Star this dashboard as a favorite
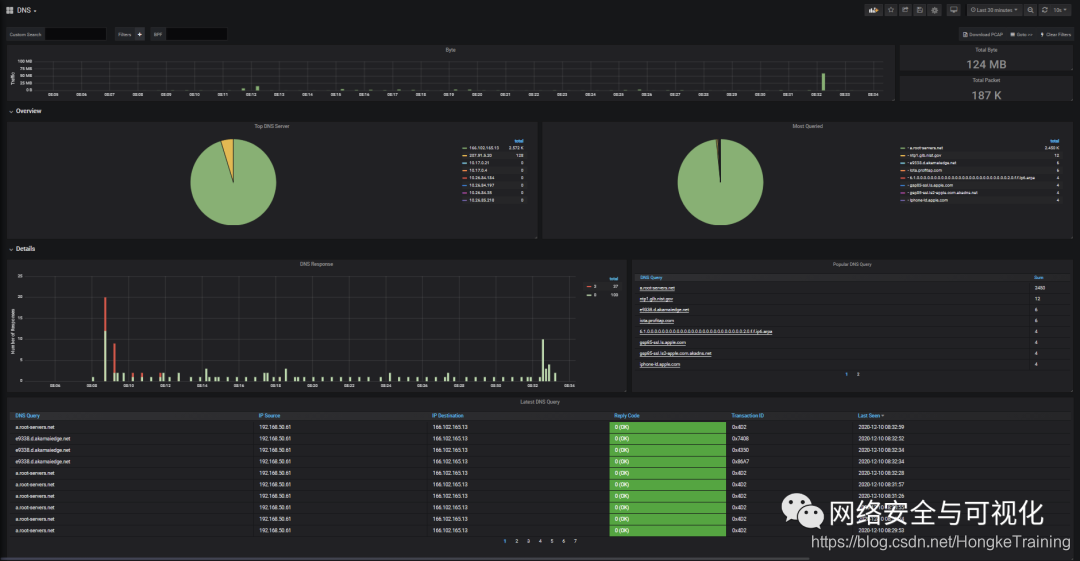The image size is (1080, 561). coord(891,10)
